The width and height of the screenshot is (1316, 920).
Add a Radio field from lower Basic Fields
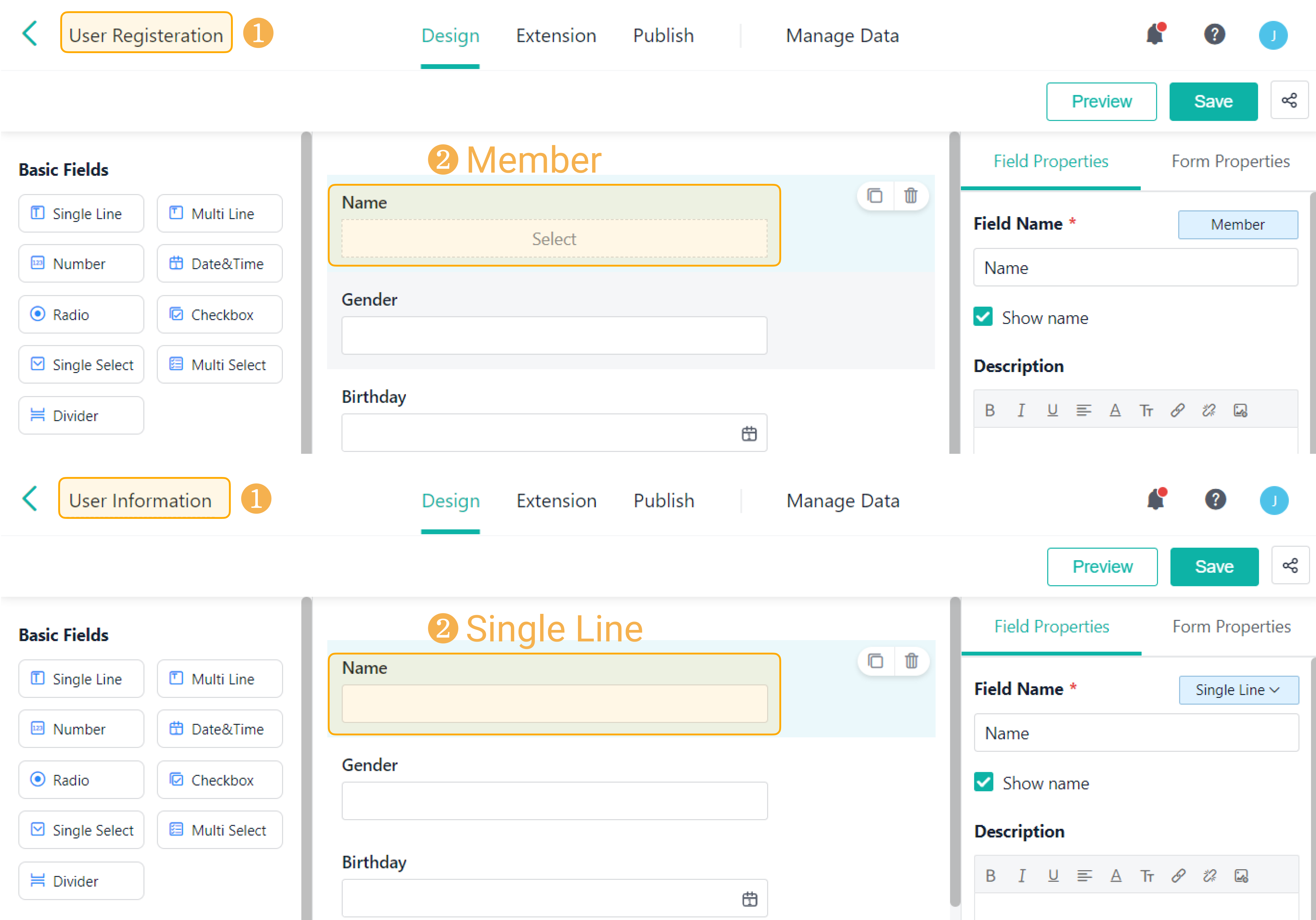coord(81,780)
